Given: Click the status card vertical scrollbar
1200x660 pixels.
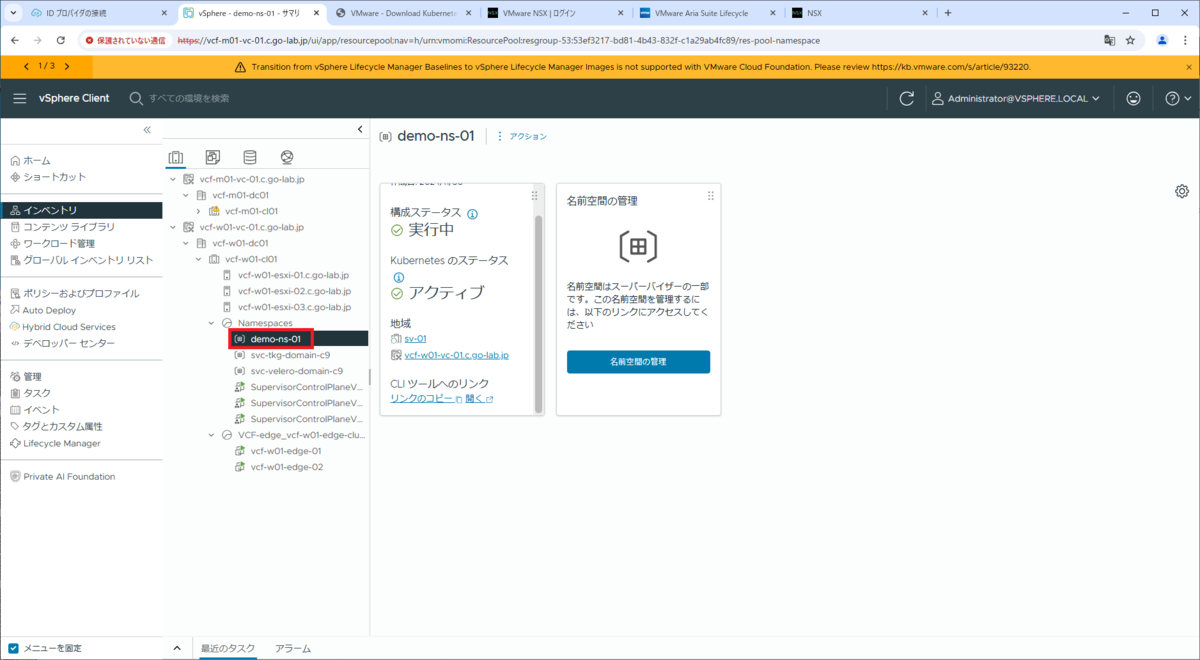Looking at the screenshot, I should pos(538,313).
